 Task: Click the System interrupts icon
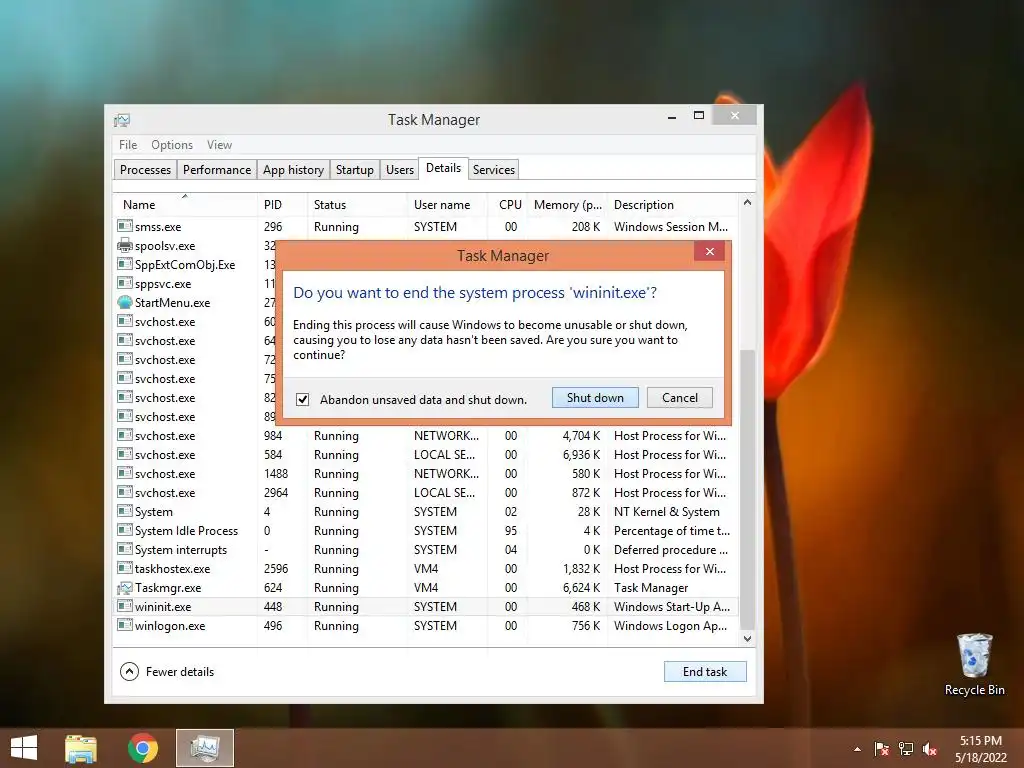tap(125, 549)
